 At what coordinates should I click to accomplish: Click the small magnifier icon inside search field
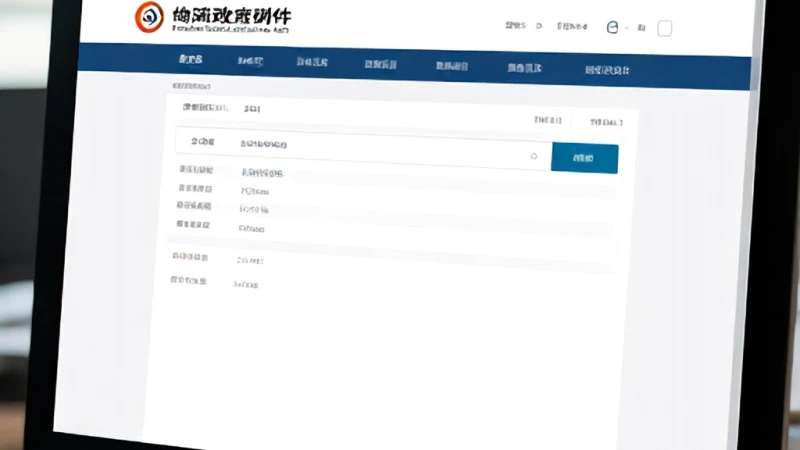click(534, 156)
